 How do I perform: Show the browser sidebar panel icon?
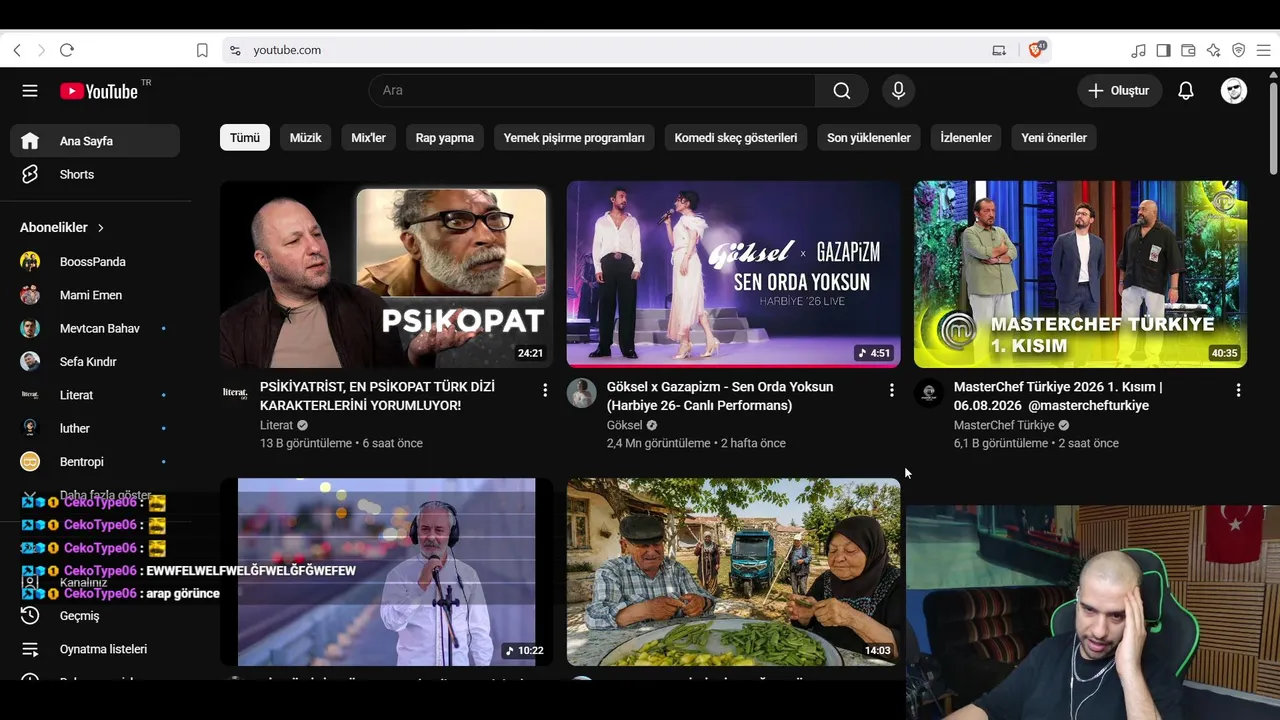(x=1163, y=50)
